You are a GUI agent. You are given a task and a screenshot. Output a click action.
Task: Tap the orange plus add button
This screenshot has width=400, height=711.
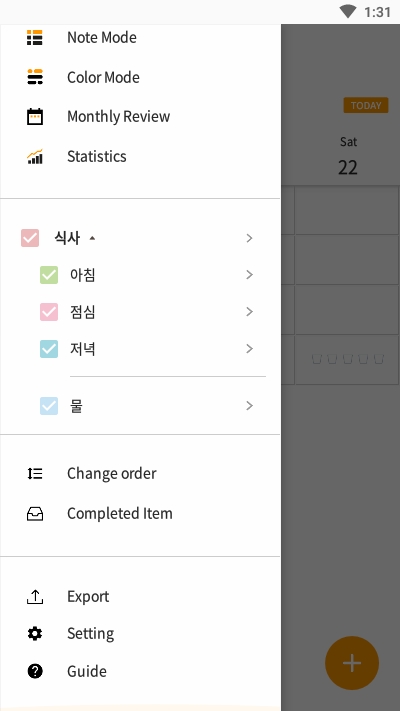[352, 663]
